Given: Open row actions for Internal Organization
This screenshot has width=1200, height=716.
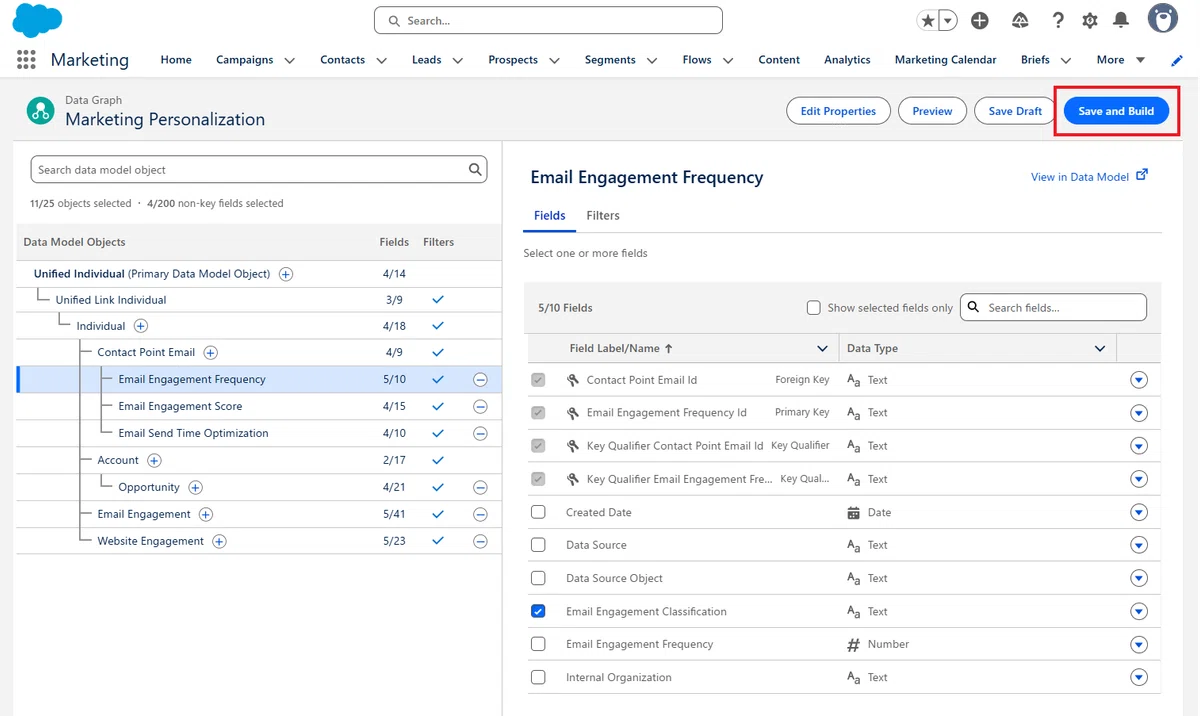Looking at the screenshot, I should click(1138, 677).
